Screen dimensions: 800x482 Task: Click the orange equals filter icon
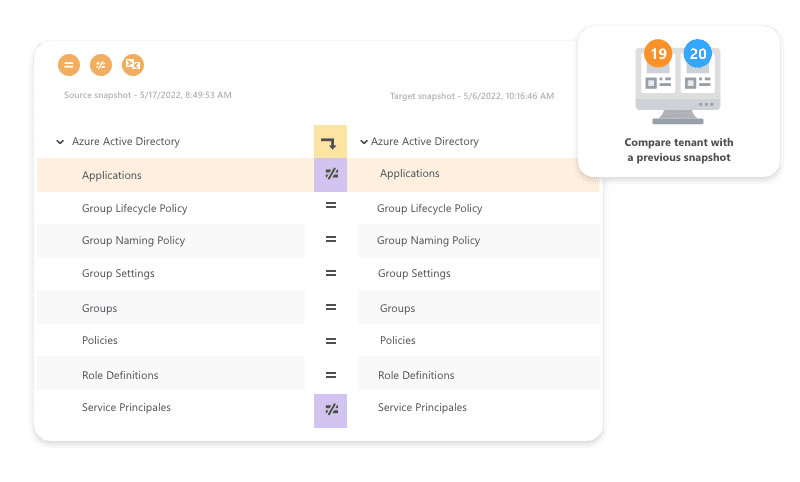click(69, 65)
